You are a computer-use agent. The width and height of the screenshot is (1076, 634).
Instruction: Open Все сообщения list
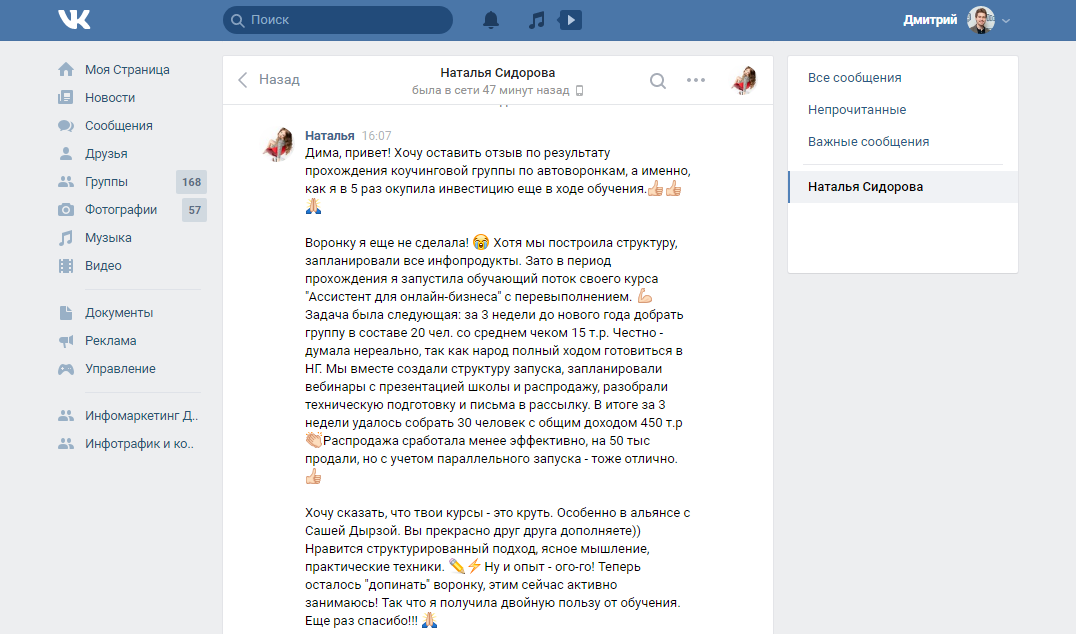pos(854,78)
